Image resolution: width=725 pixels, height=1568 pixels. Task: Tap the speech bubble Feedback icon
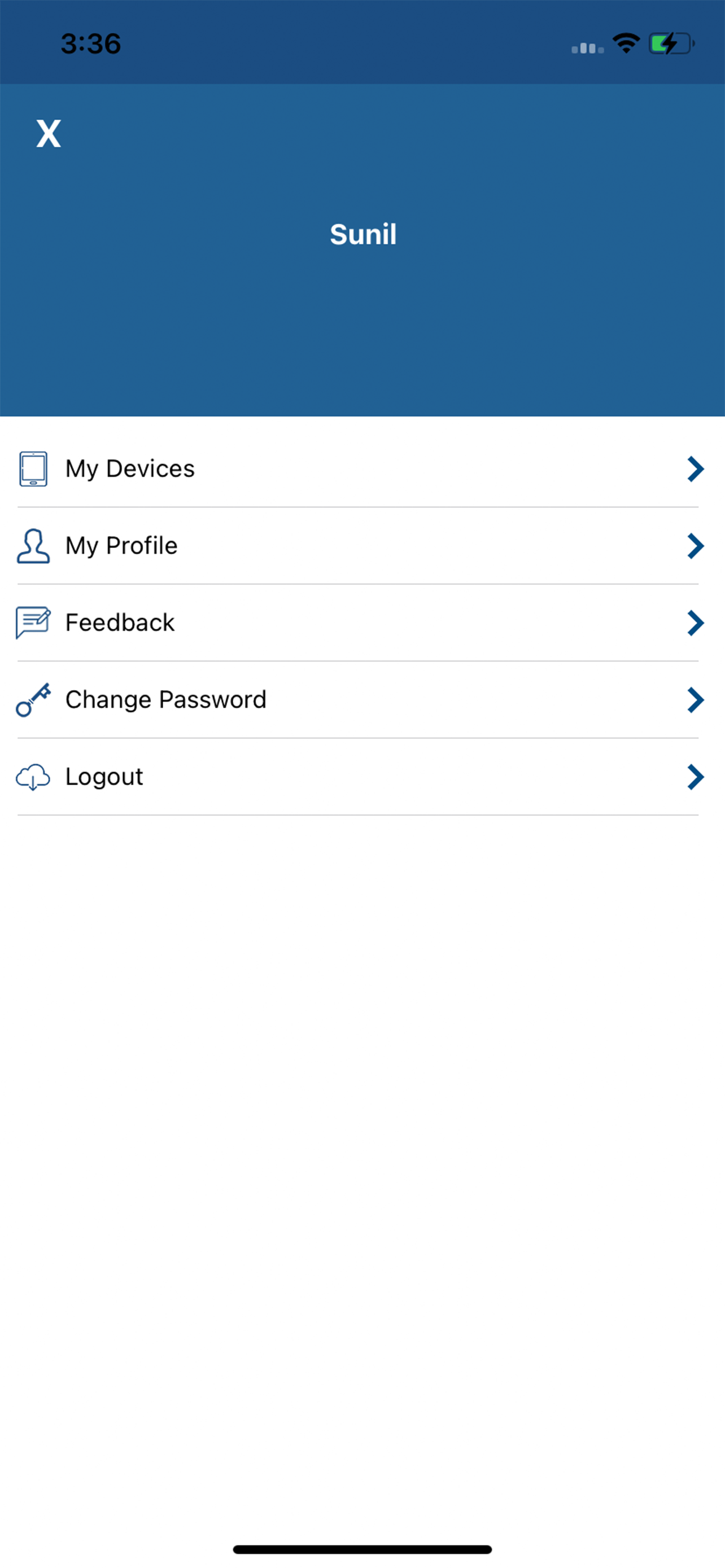tap(33, 623)
